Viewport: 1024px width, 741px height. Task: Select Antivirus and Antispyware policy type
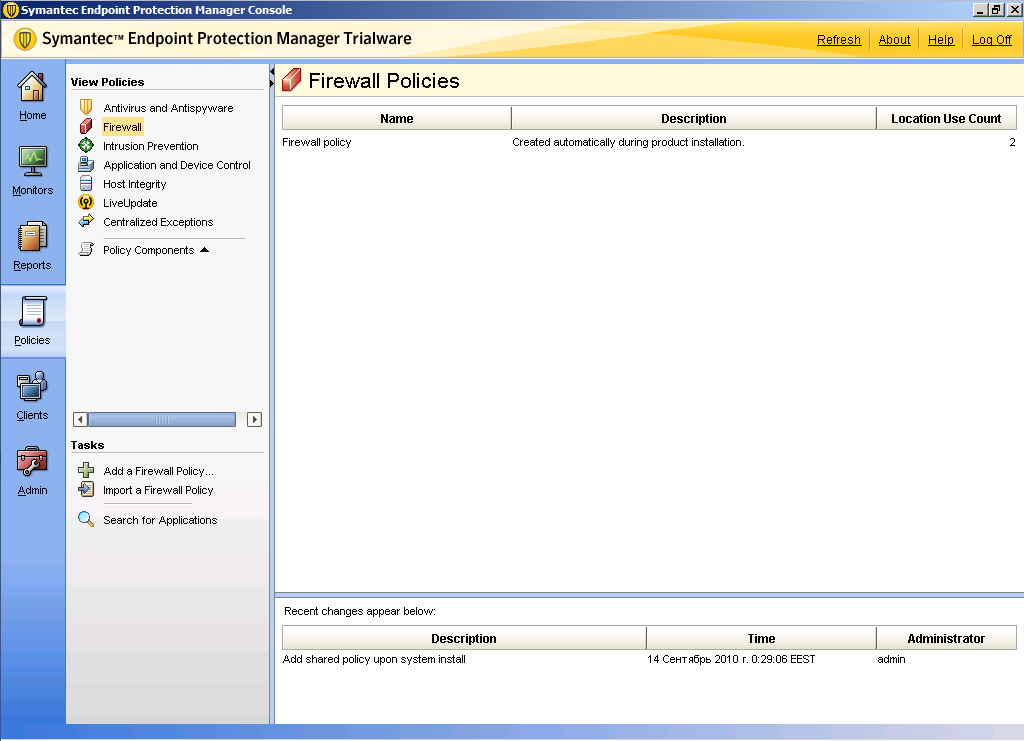pos(168,108)
